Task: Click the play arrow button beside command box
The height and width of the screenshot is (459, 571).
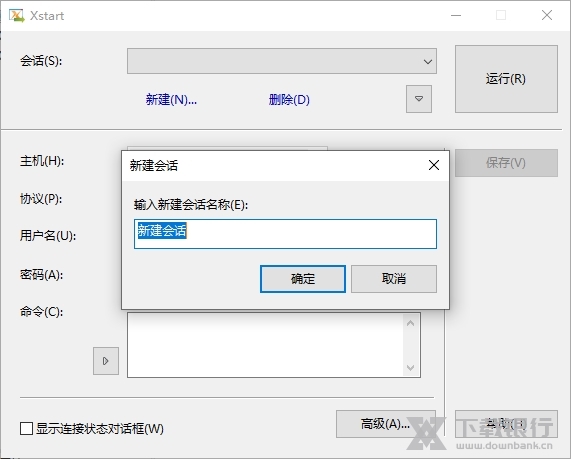Action: [106, 361]
